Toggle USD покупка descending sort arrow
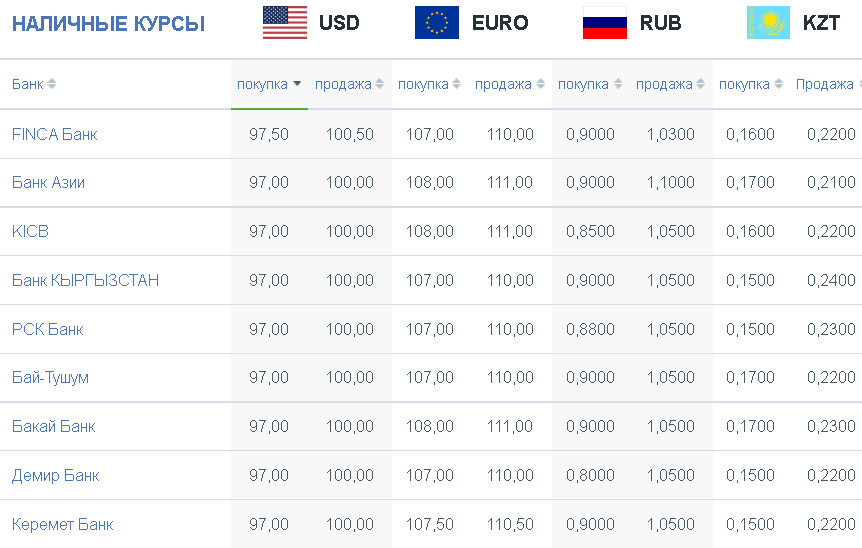The height and width of the screenshot is (548, 862). pos(297,84)
